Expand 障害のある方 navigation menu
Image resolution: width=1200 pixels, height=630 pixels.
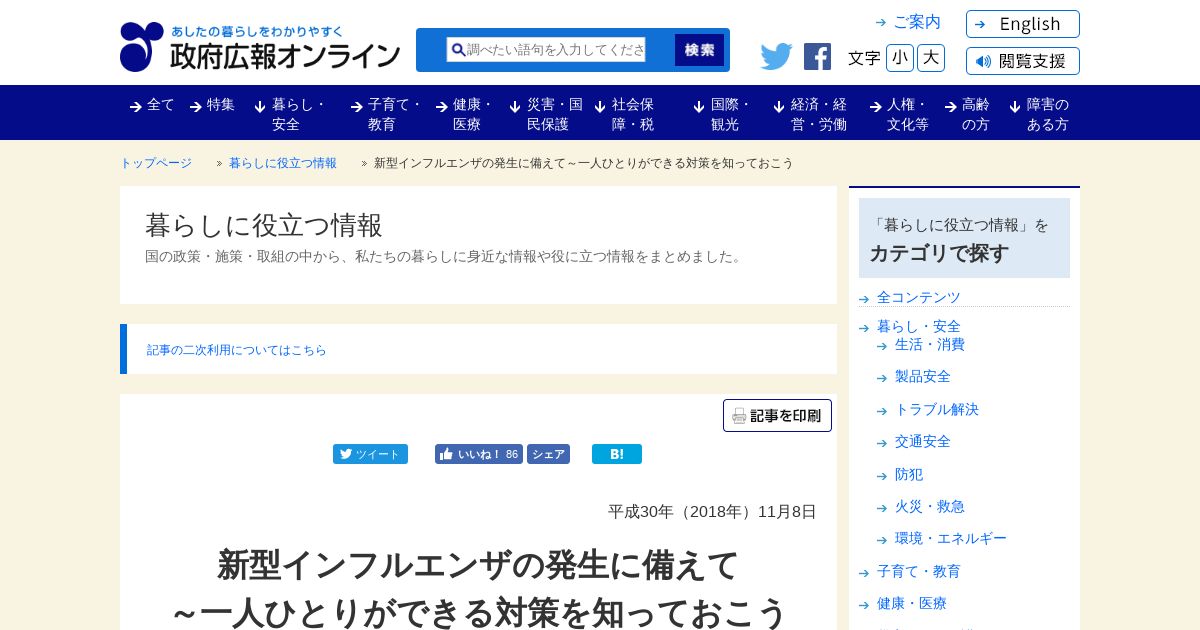1040,114
